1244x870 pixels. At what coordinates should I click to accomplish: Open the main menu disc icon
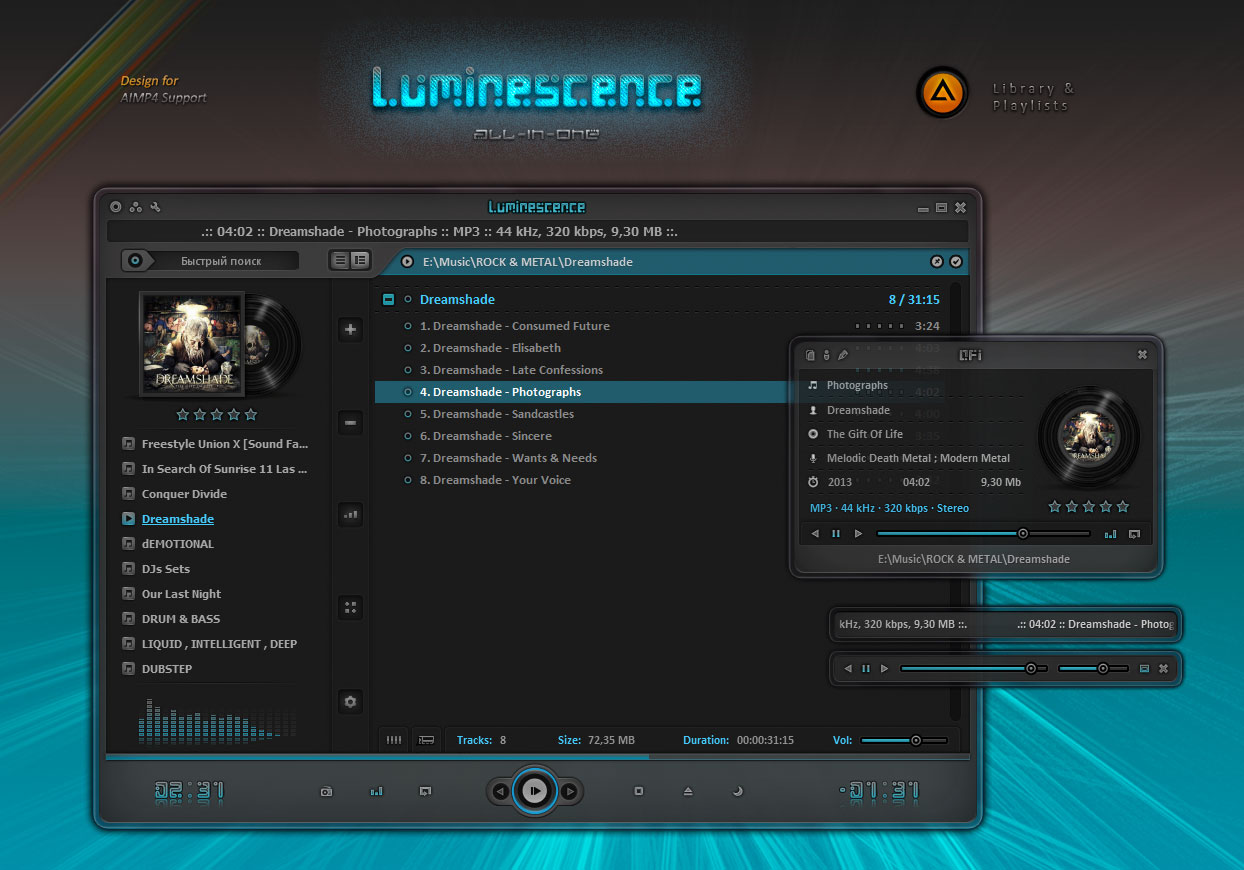point(116,207)
